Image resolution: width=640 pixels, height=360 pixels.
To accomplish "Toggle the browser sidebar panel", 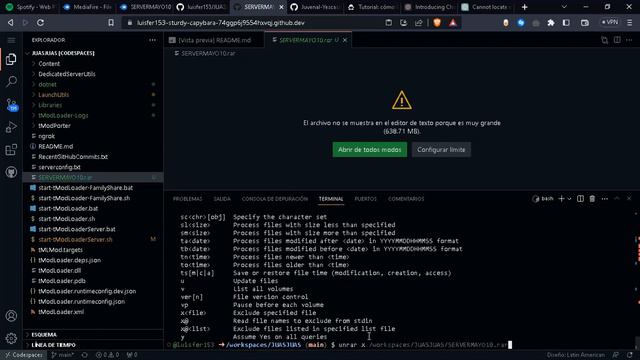I will pos(566,23).
